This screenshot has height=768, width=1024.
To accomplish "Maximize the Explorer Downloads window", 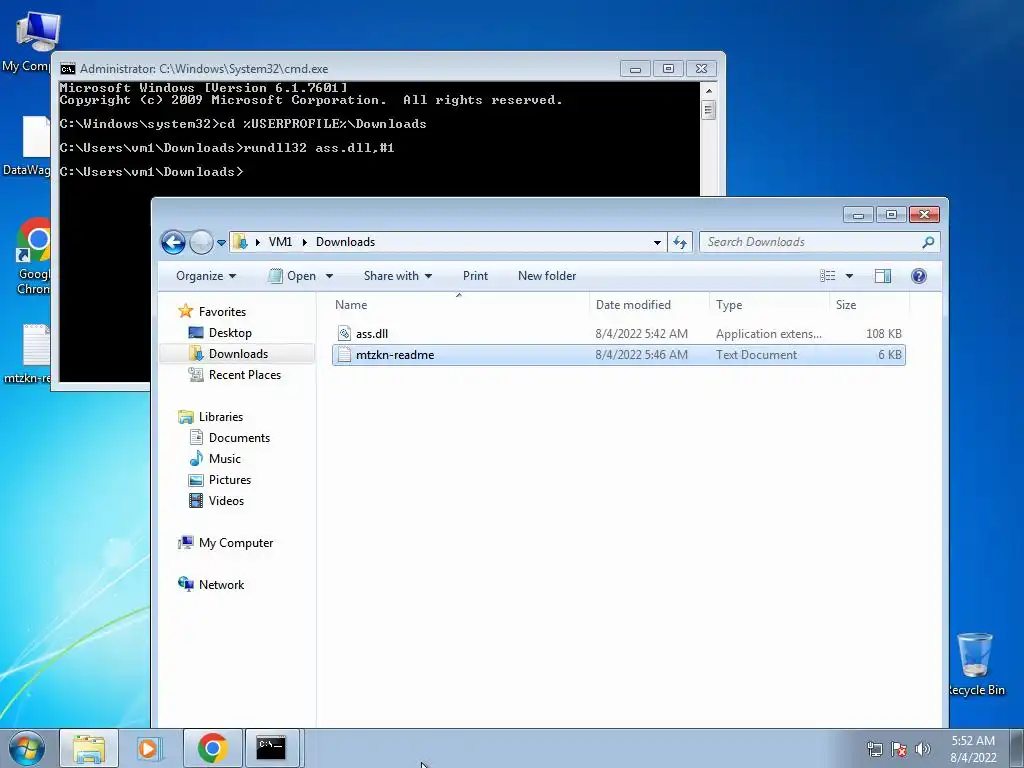I will tap(891, 215).
